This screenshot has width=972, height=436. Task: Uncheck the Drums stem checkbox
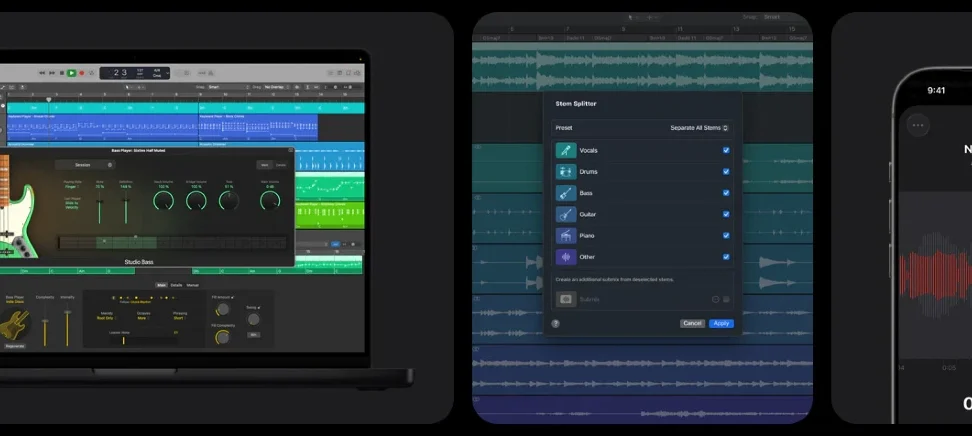pos(726,172)
